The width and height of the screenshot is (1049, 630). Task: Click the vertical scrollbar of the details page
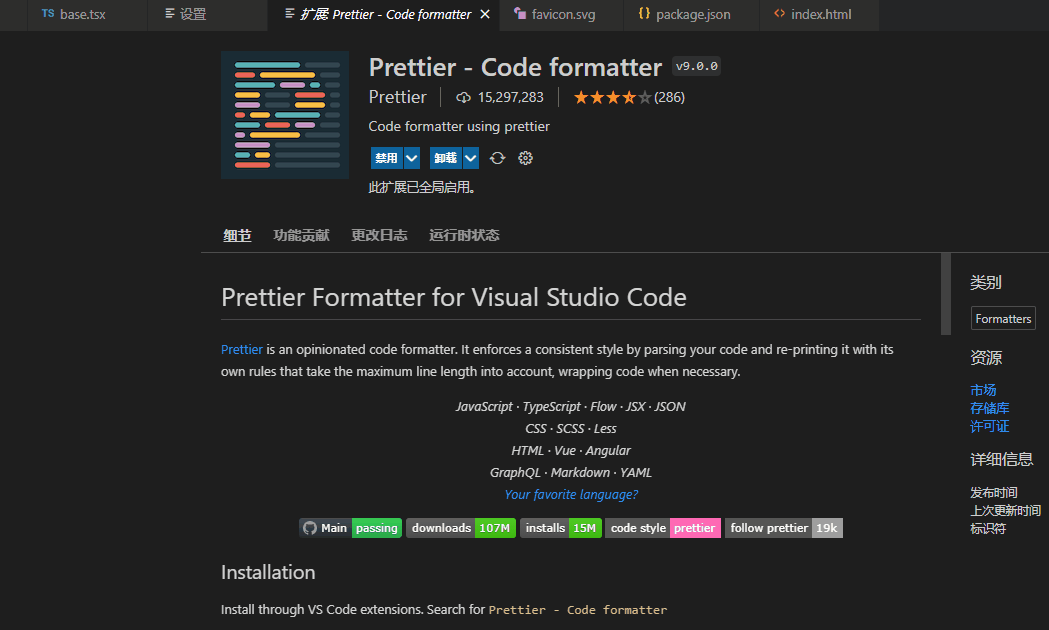coord(946,294)
